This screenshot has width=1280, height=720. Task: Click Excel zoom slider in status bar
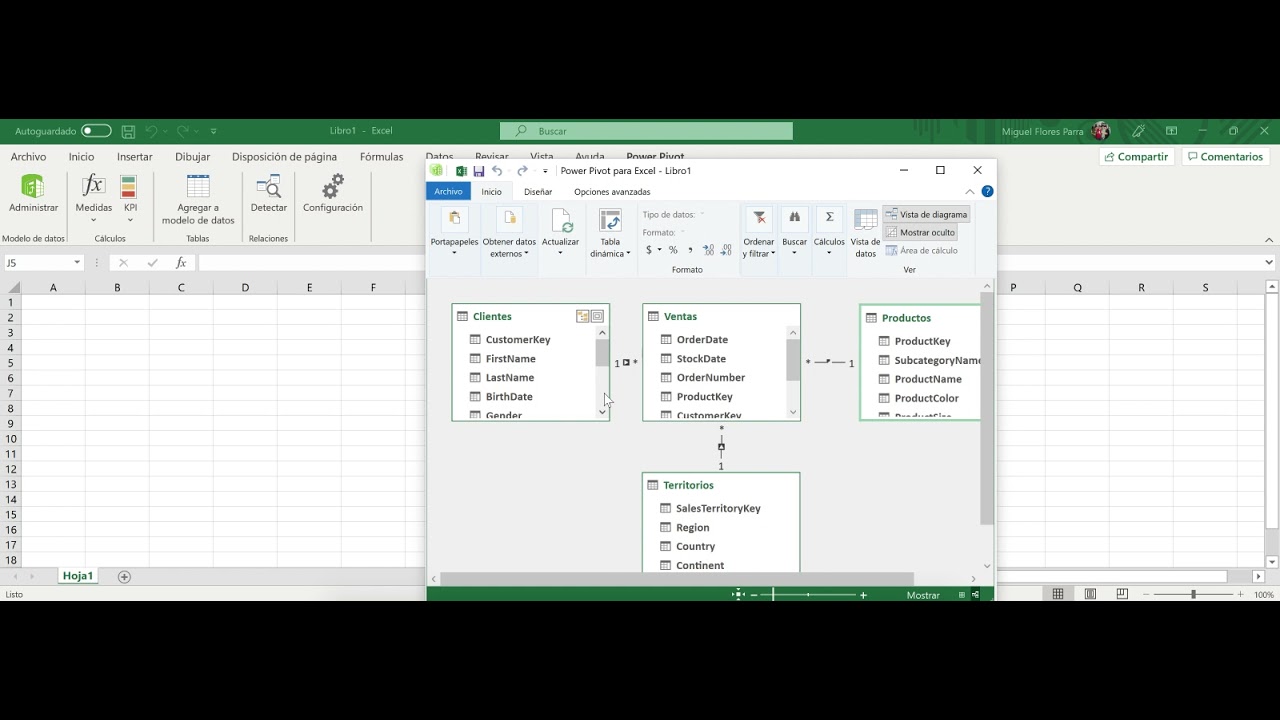[1193, 594]
